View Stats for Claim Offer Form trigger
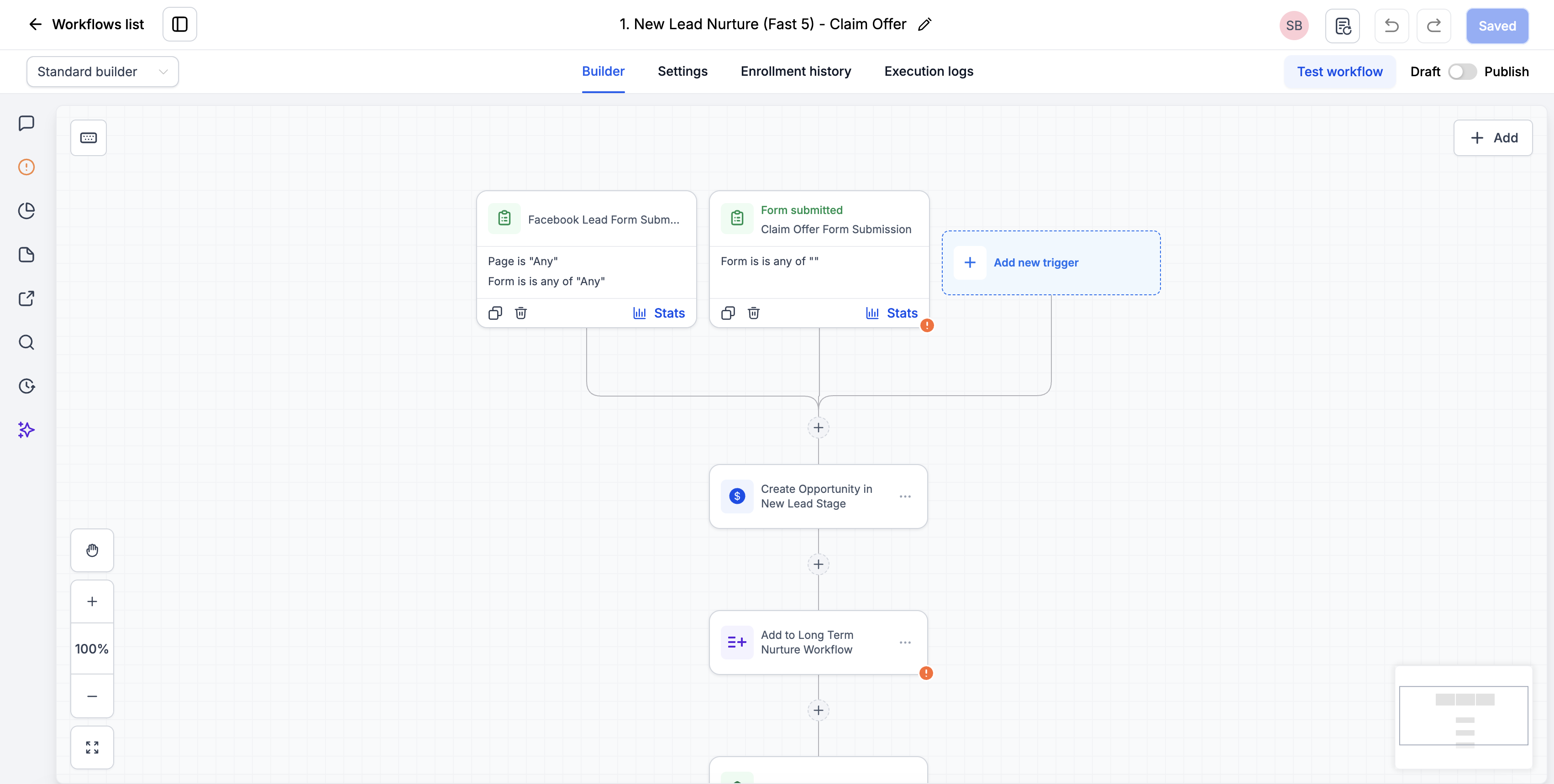The image size is (1554, 784). click(x=892, y=313)
